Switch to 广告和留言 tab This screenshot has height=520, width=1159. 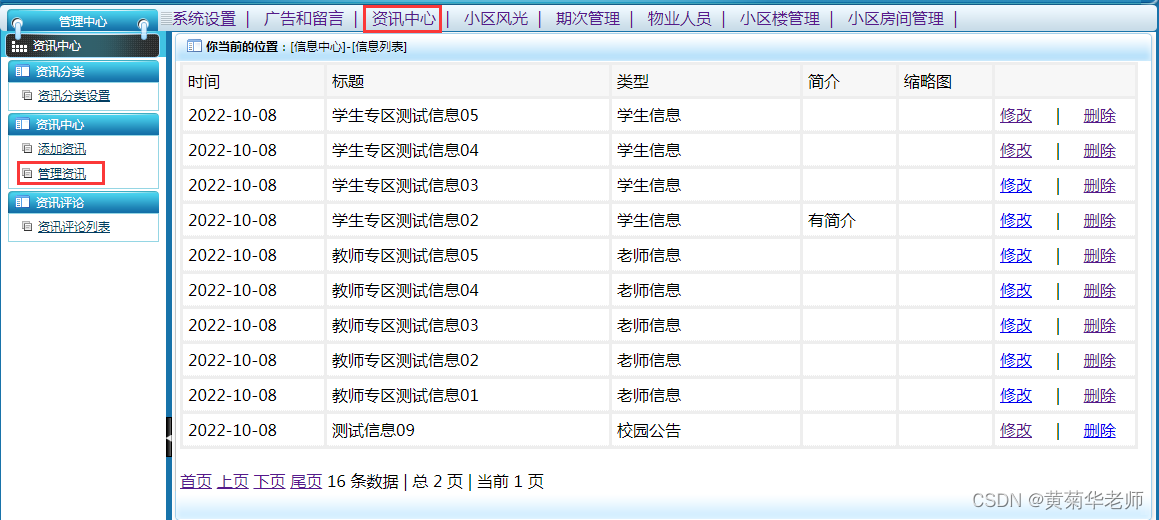[x=304, y=18]
